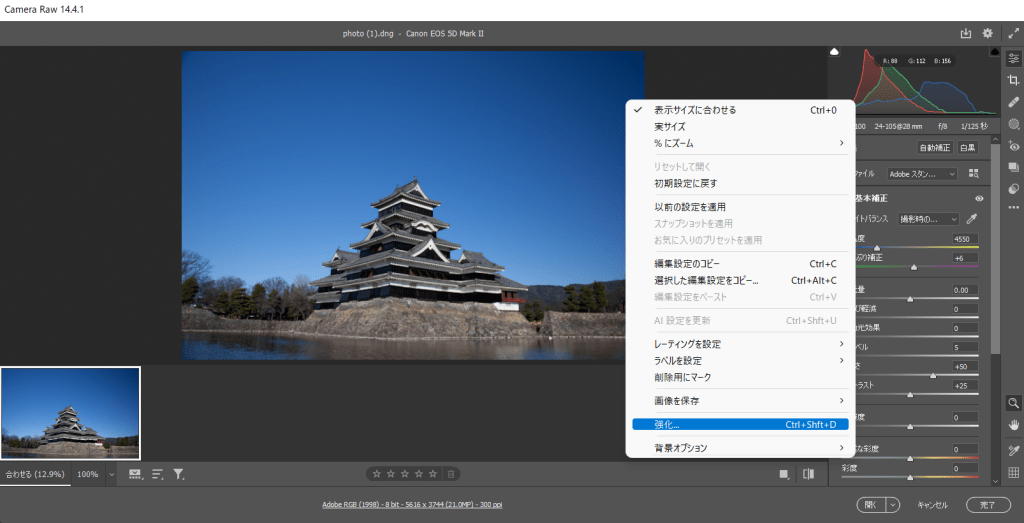Open Camera Raw preferences gear icon
This screenshot has height=523, width=1024.
[988, 33]
